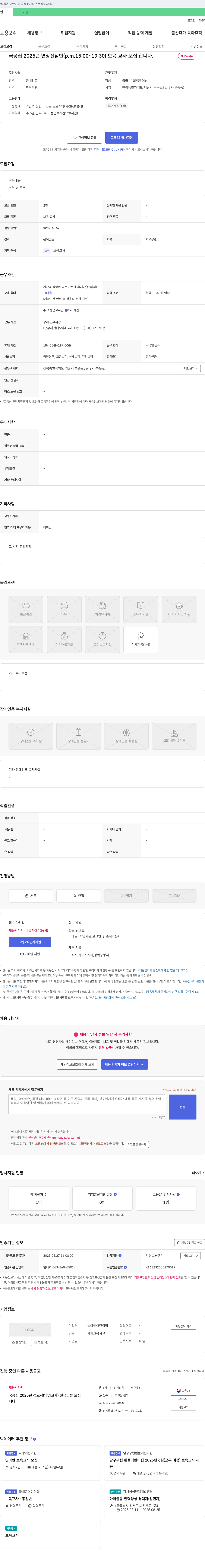The width and height of the screenshot is (205, 1568).
Task: Open the 채용형태 이력 button
Action: (x=183, y=1326)
